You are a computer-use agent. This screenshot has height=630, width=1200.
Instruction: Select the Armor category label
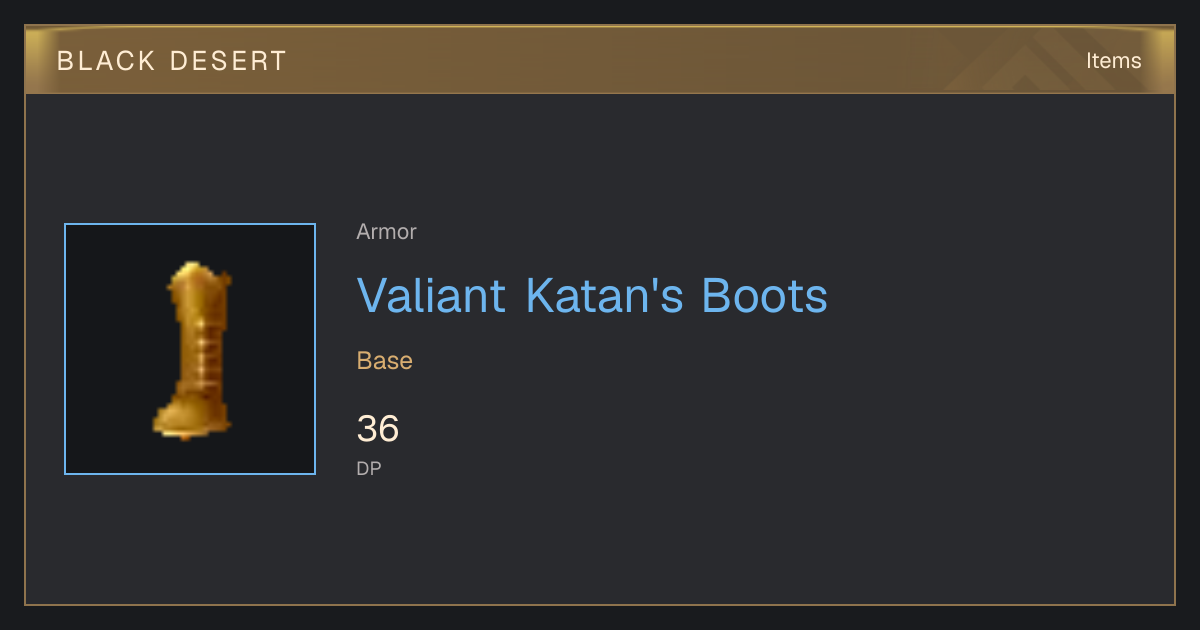386,232
